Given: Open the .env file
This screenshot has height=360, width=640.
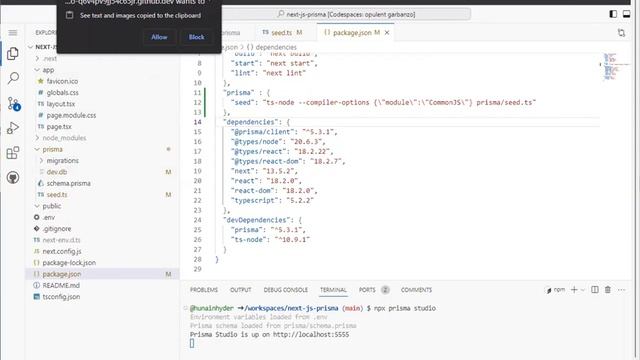Looking at the screenshot, I should tap(49, 218).
